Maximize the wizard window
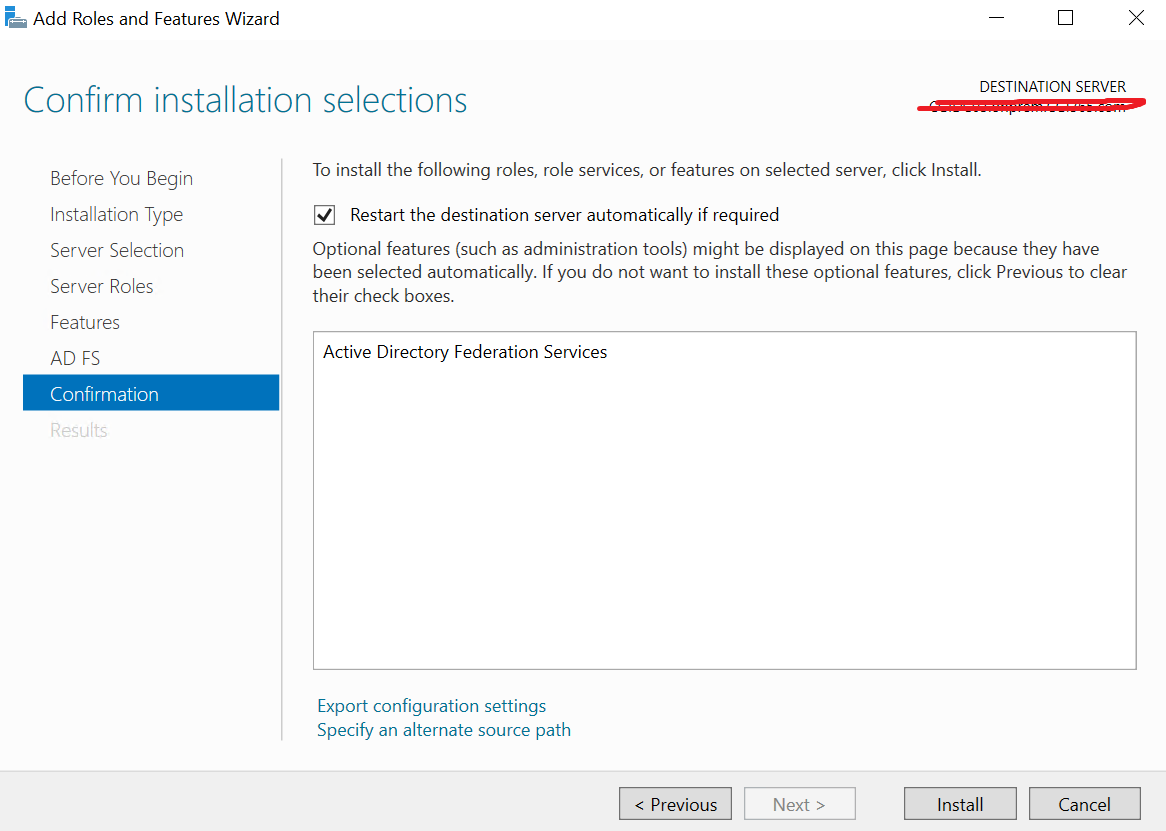Image resolution: width=1166 pixels, height=831 pixels. [x=1066, y=18]
